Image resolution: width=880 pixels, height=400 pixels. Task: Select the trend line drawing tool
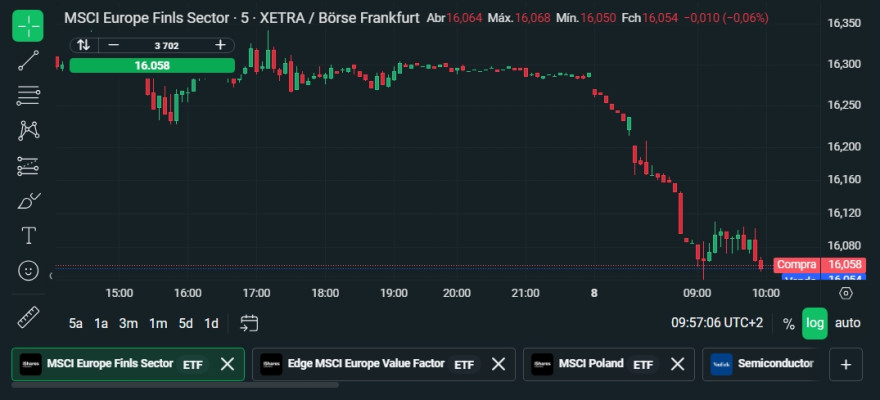click(28, 61)
